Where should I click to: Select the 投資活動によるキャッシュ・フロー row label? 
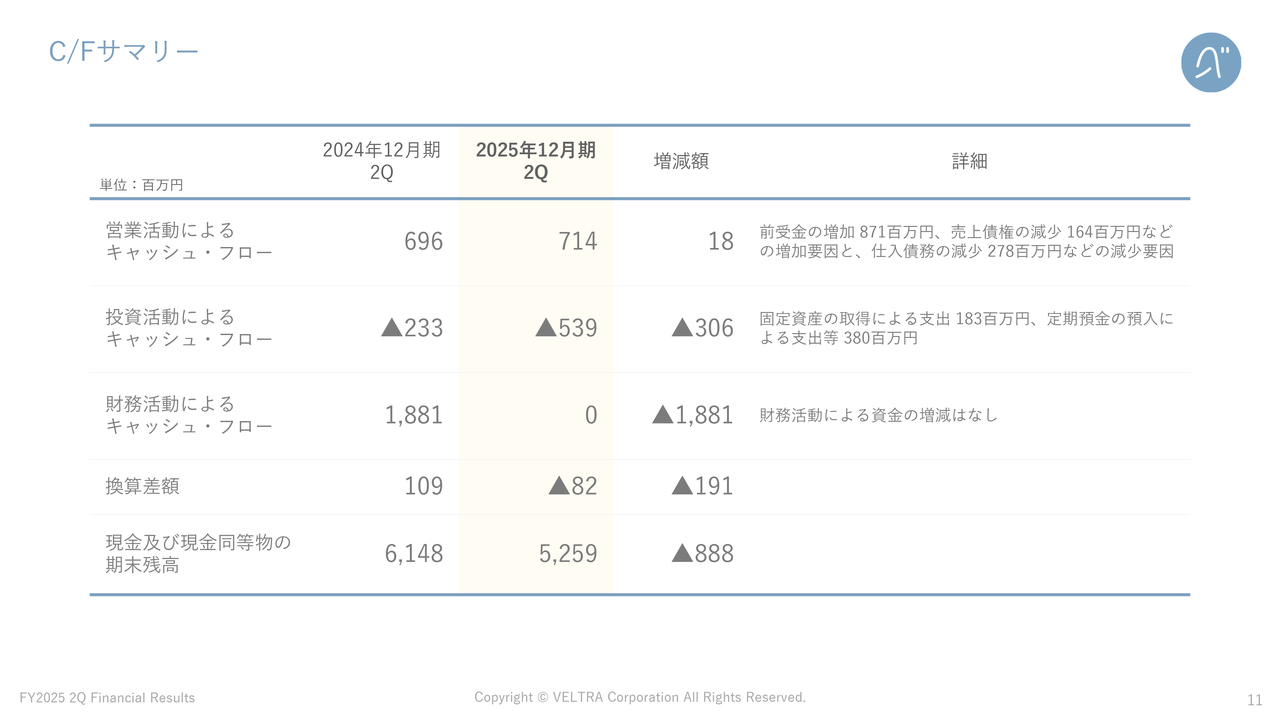coord(189,328)
